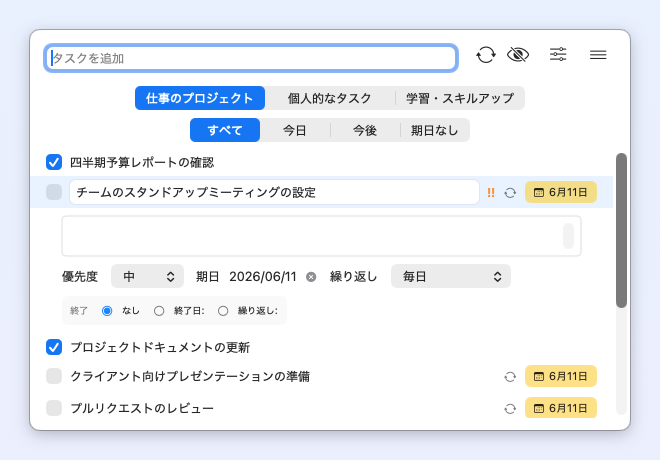The image size is (660, 460).
Task: Select the 仕事のプロジェクト tab
Action: [200, 98]
